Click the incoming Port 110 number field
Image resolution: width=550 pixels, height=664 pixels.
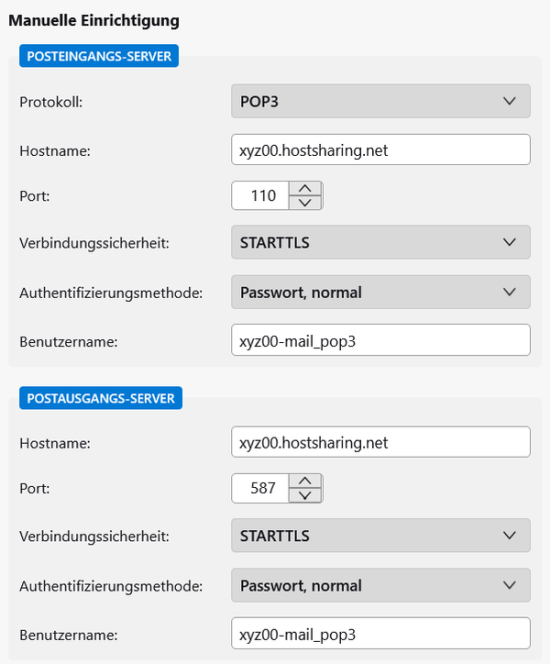[x=260, y=196]
